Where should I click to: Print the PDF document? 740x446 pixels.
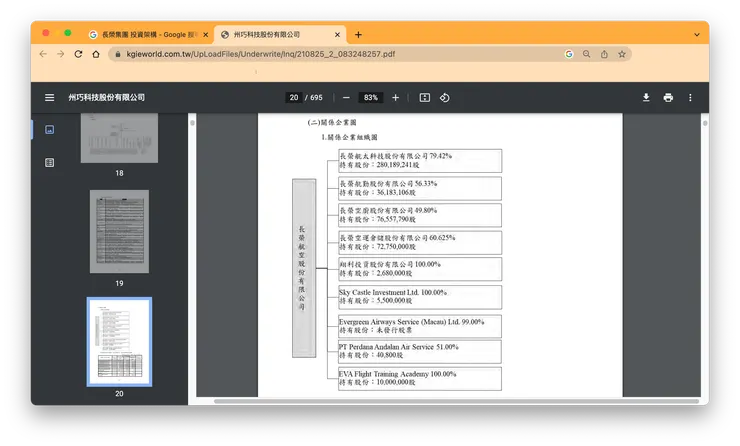[x=668, y=98]
